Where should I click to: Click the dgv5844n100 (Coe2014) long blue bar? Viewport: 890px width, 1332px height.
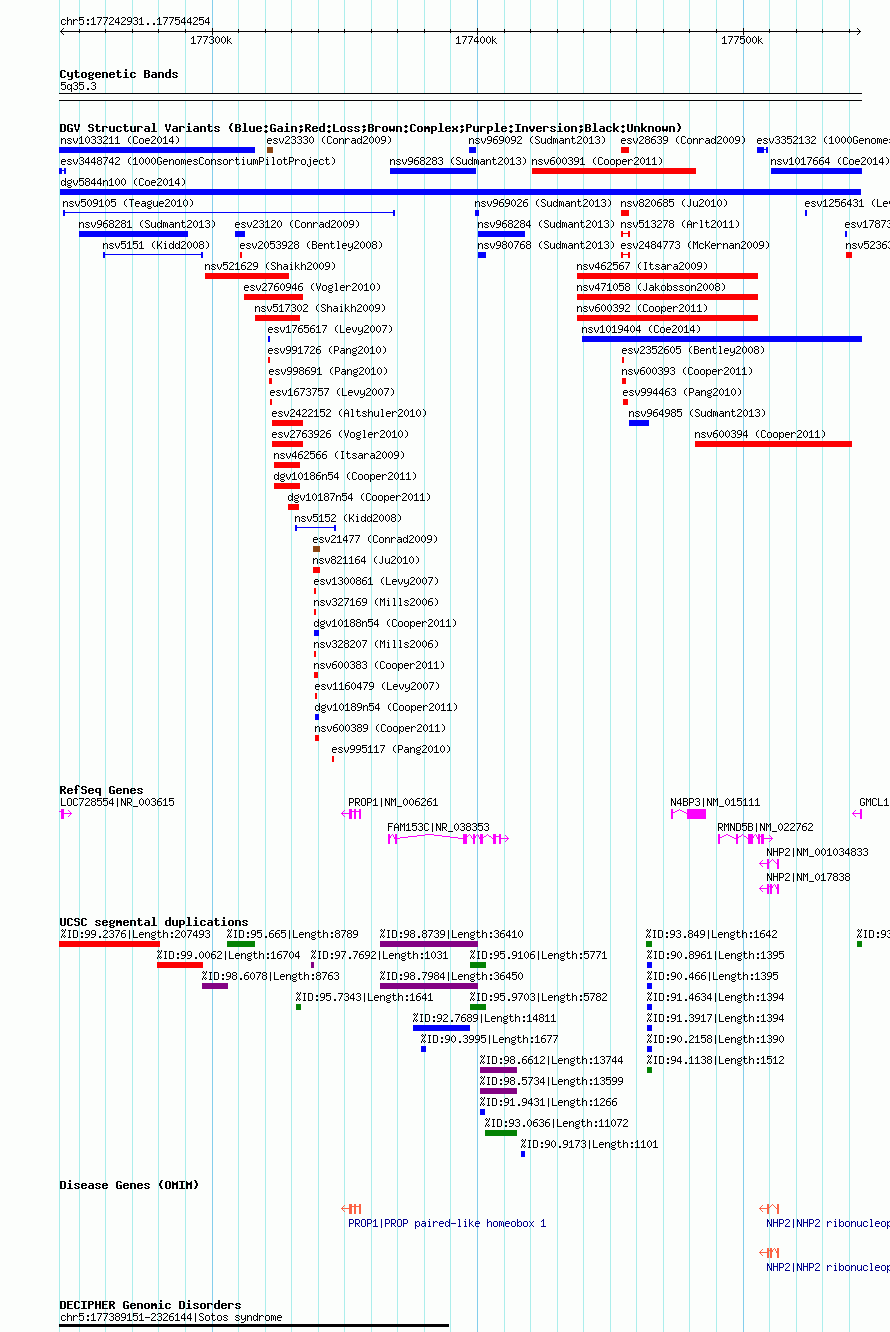pos(460,192)
